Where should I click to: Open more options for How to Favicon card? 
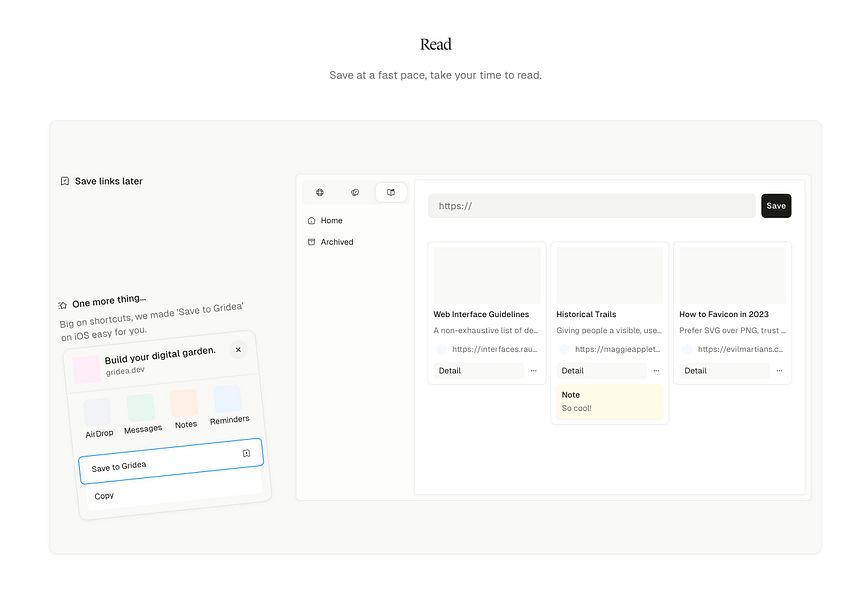pyautogui.click(x=779, y=370)
